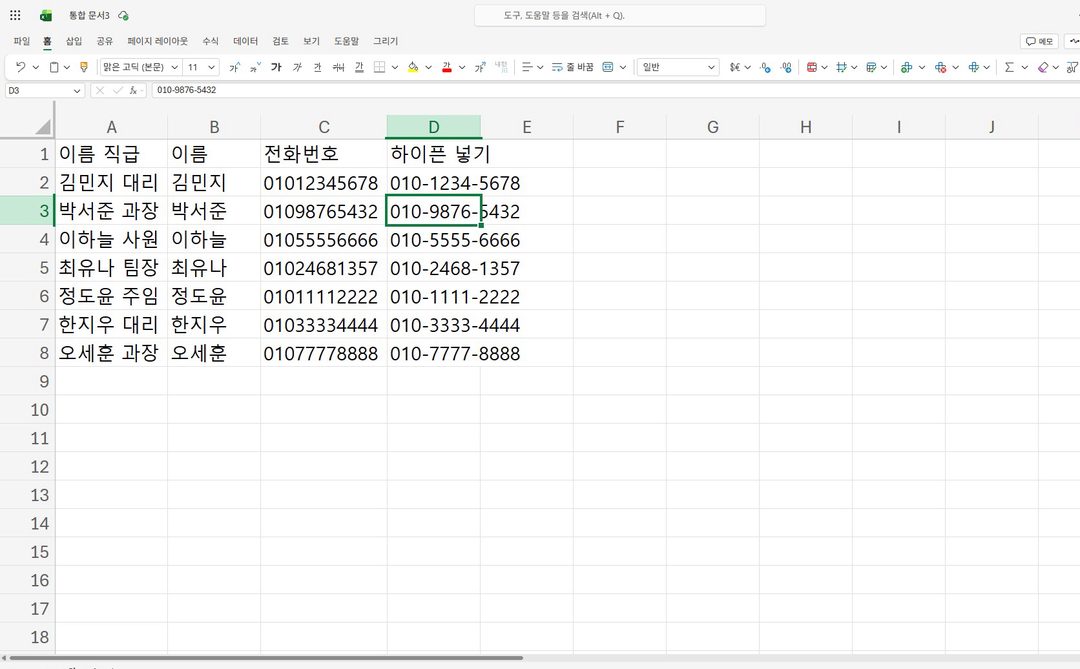
Task: Click the Insert cells icon
Action: click(x=906, y=67)
